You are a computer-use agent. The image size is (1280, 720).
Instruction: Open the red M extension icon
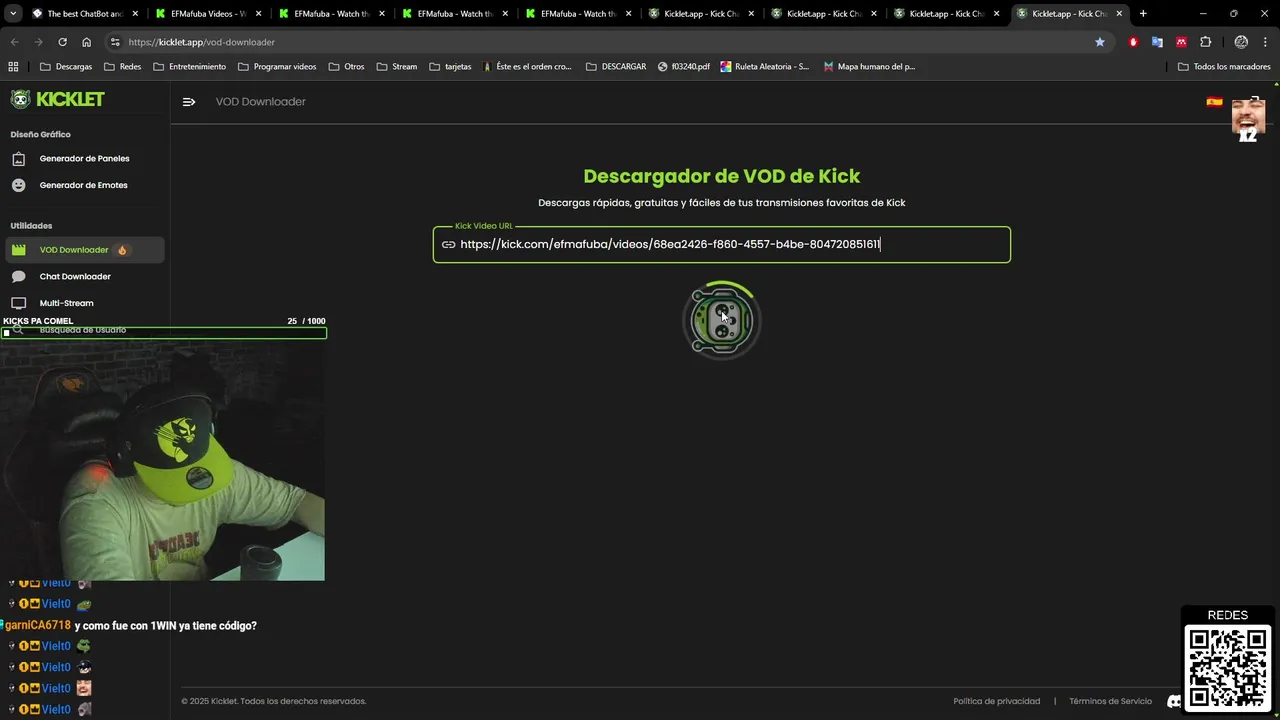[1181, 42]
